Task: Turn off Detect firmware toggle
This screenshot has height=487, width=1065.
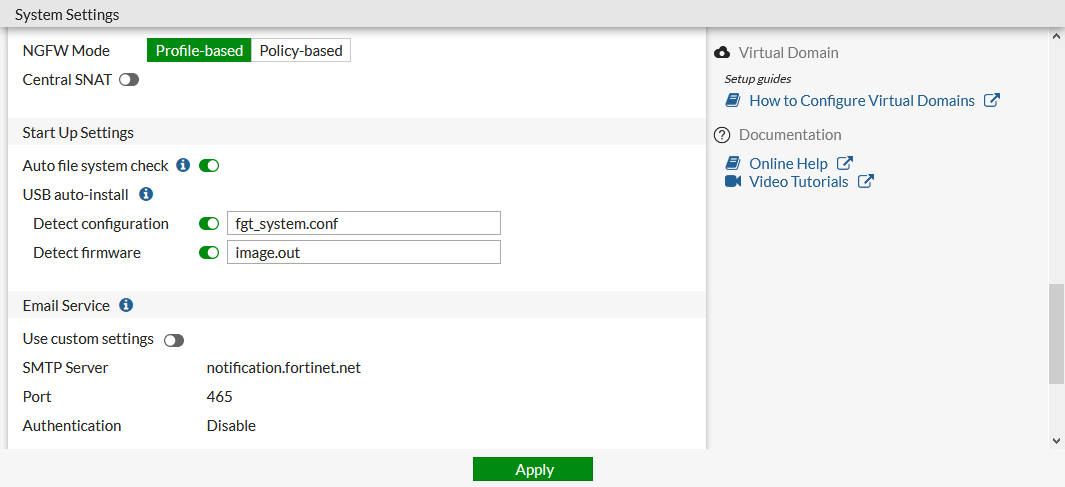Action: [x=209, y=252]
